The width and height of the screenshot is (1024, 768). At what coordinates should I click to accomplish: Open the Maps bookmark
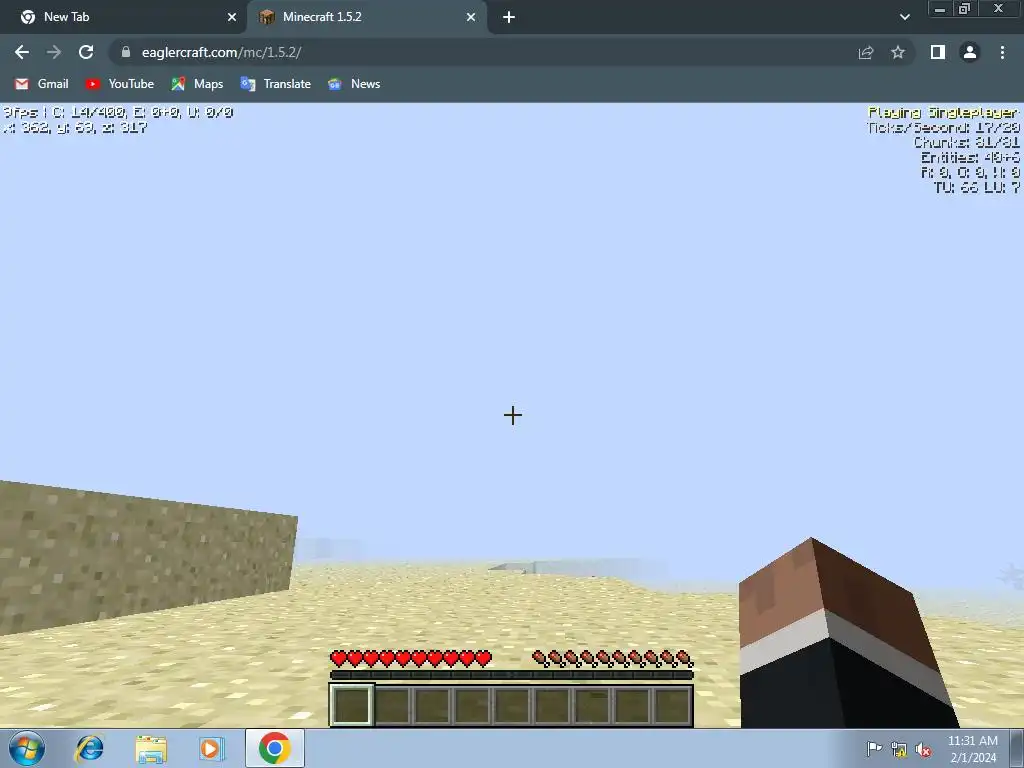coord(197,84)
